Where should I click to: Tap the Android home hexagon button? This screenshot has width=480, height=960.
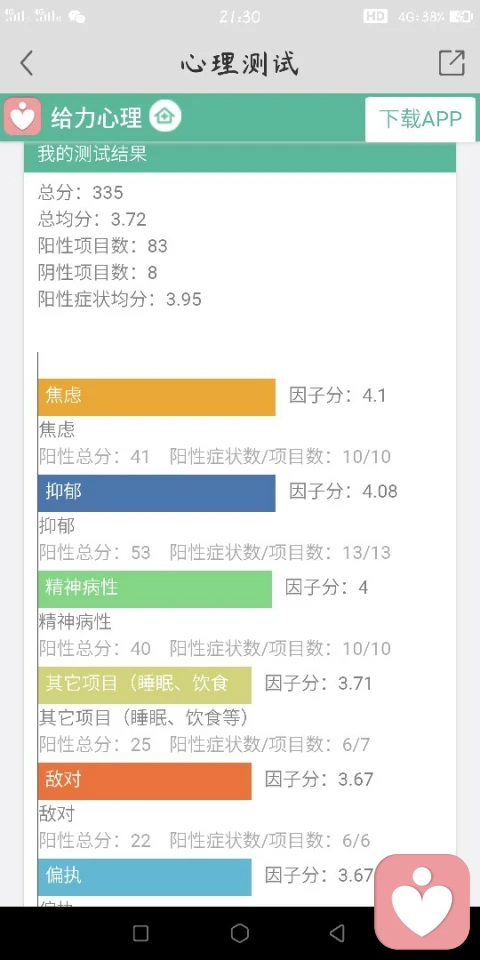(x=240, y=933)
